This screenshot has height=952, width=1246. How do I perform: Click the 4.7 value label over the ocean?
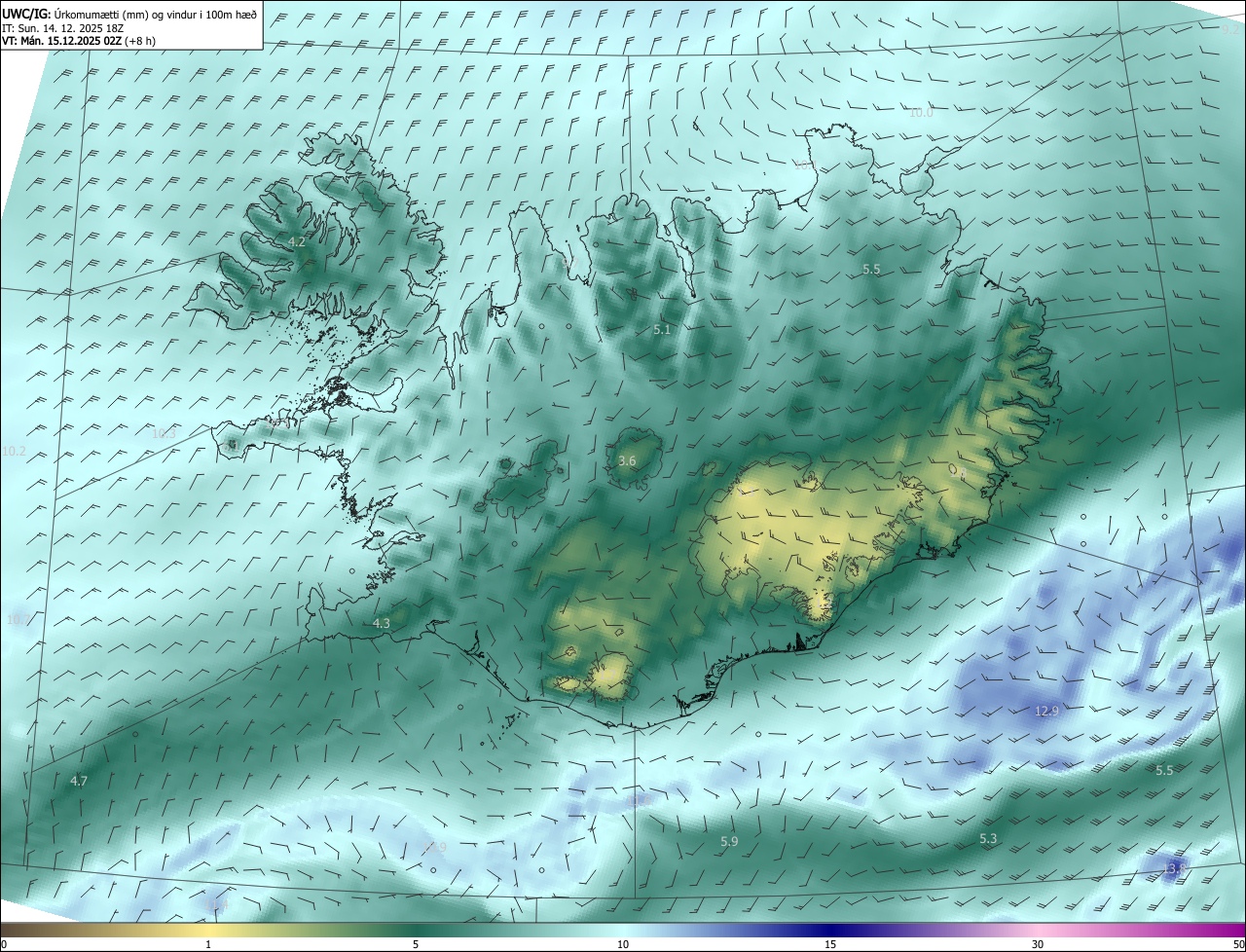(79, 781)
